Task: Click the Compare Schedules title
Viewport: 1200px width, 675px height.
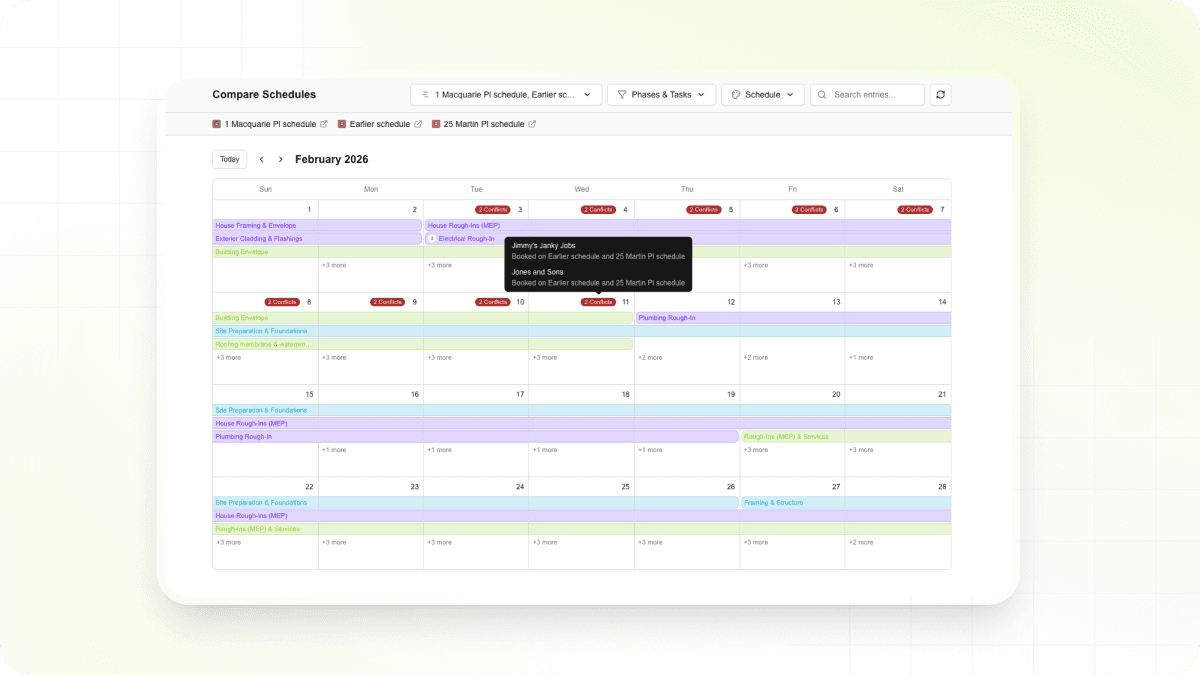Action: 264,95
